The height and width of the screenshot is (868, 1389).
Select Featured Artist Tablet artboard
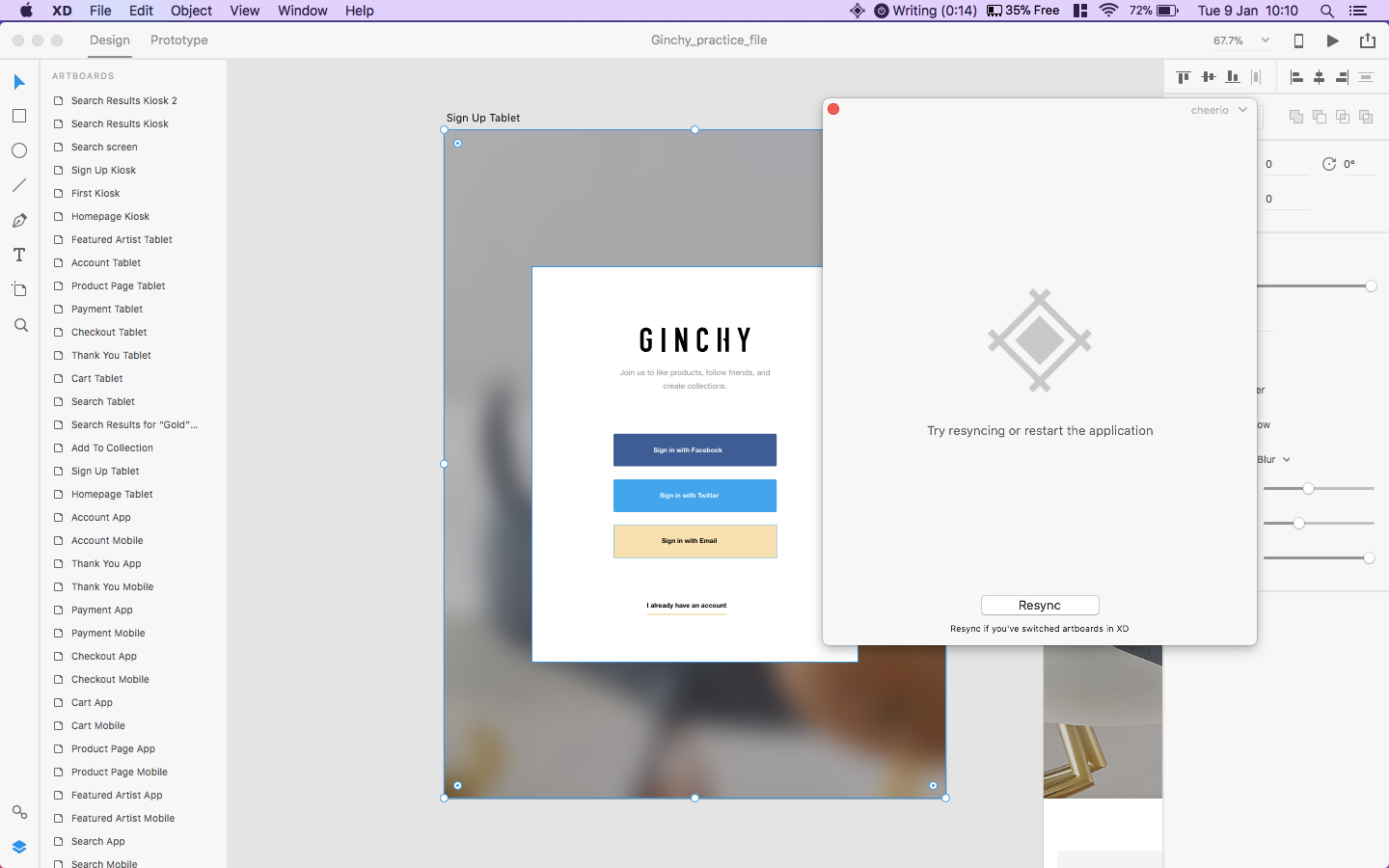[x=122, y=240]
